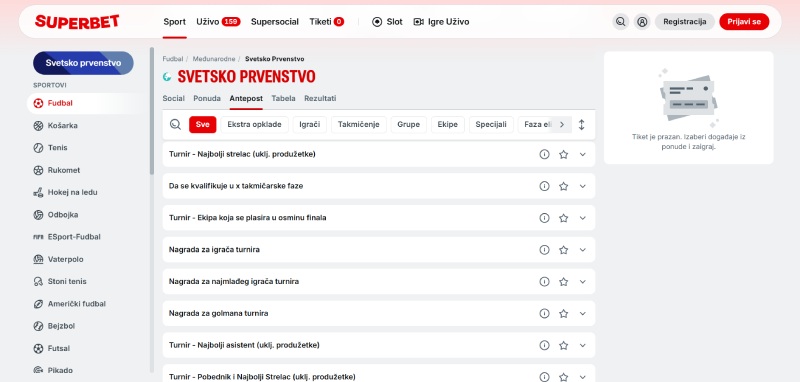
Task: Favorite Nagrada za igrača turnira star
Action: 563,250
